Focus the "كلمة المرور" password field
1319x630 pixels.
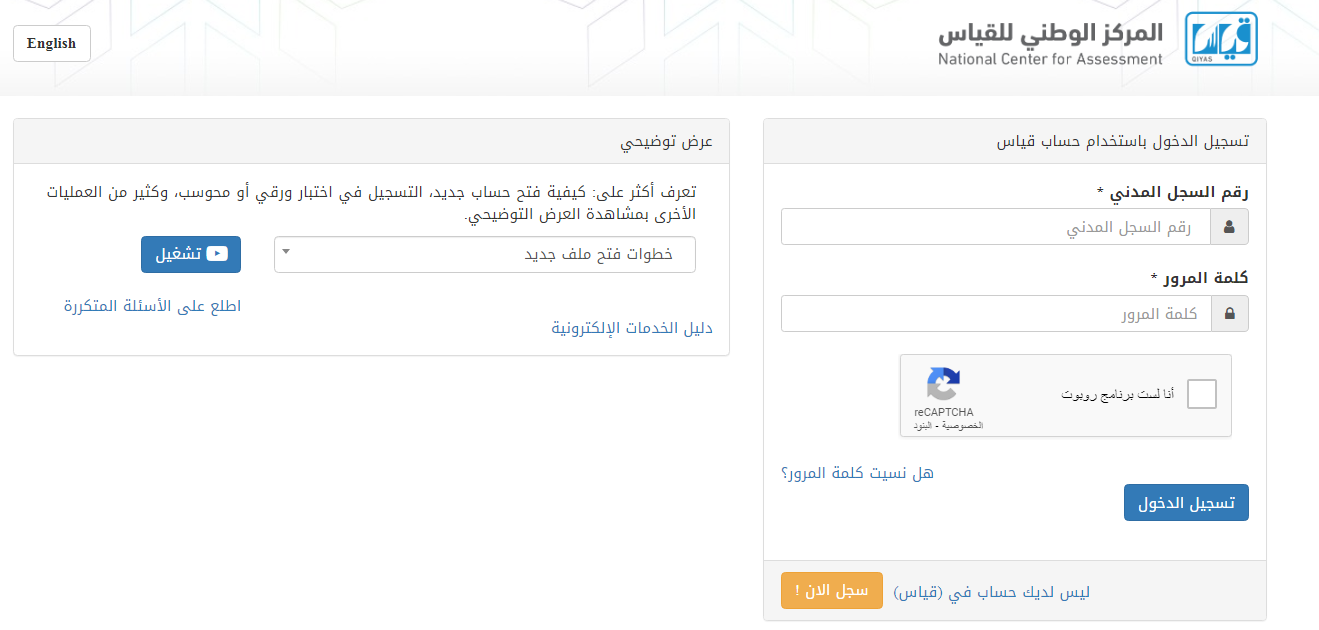995,314
